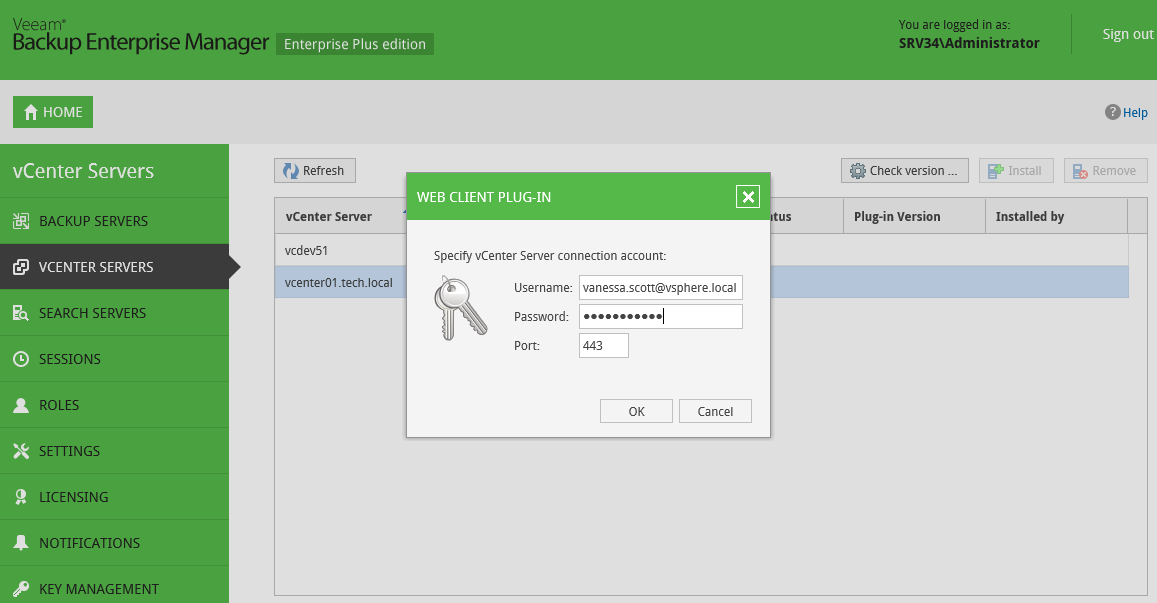Select the vcenter01.tech.local server row
This screenshot has height=603, width=1157.
[702, 282]
